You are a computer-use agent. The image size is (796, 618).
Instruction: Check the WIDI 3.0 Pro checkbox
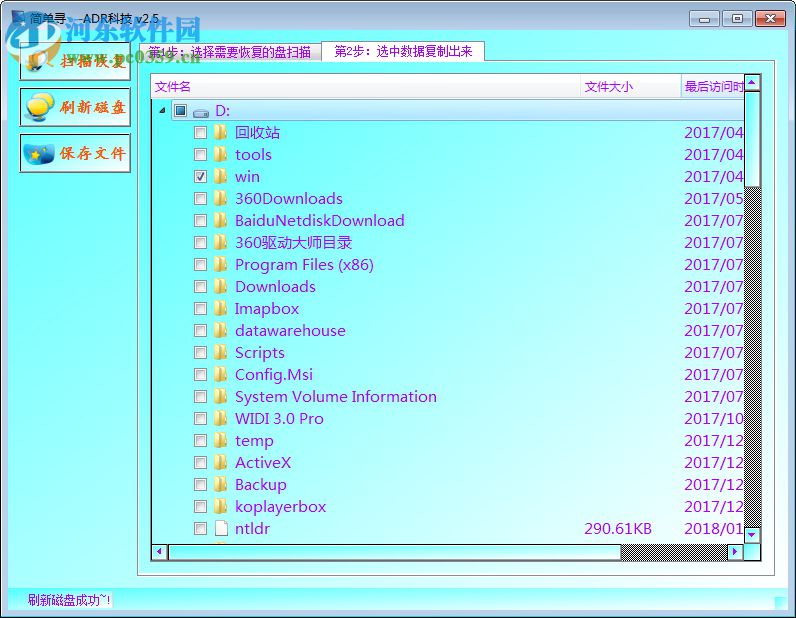[201, 418]
